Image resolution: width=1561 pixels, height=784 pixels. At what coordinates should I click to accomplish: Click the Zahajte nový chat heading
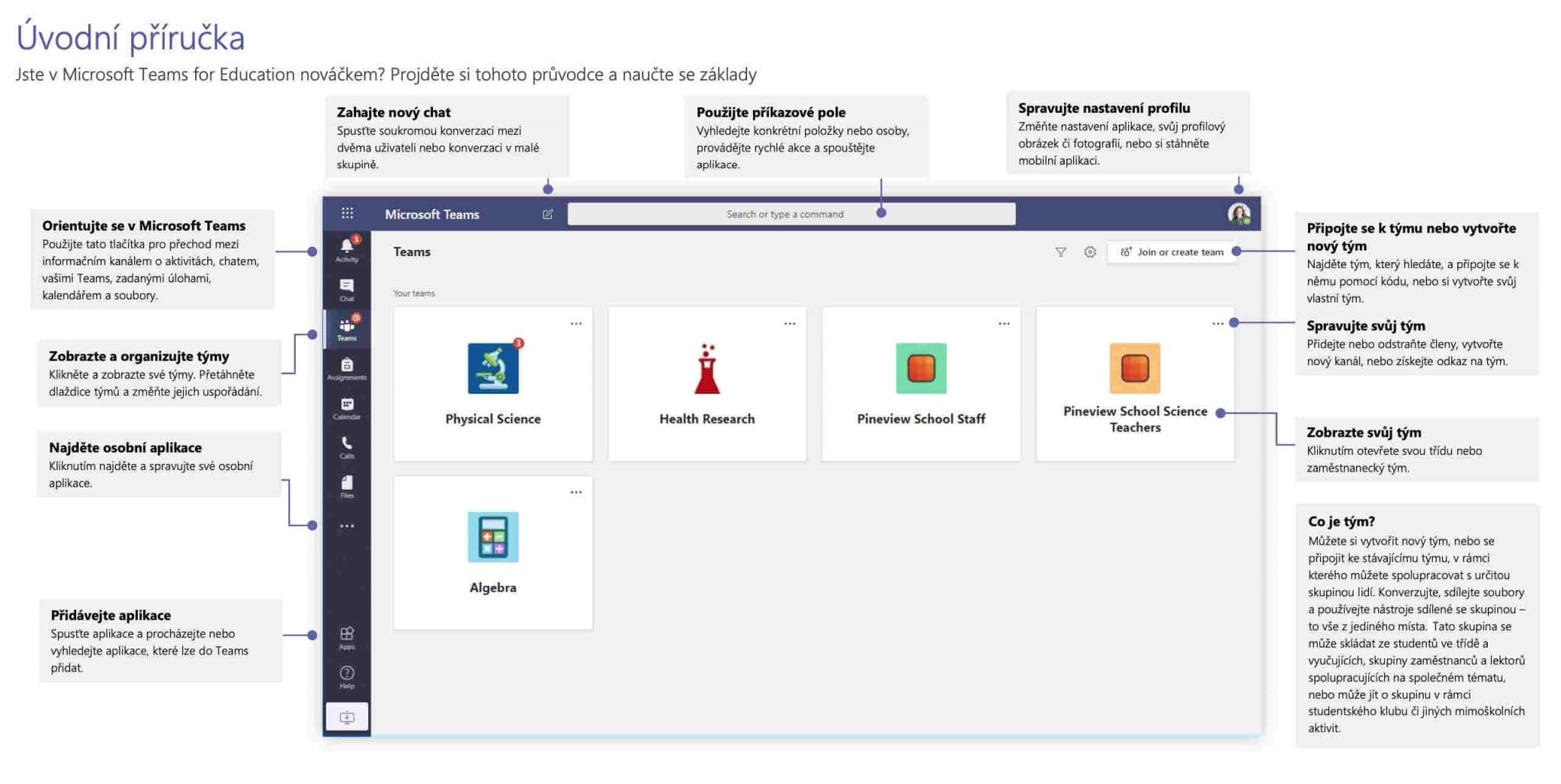[393, 113]
